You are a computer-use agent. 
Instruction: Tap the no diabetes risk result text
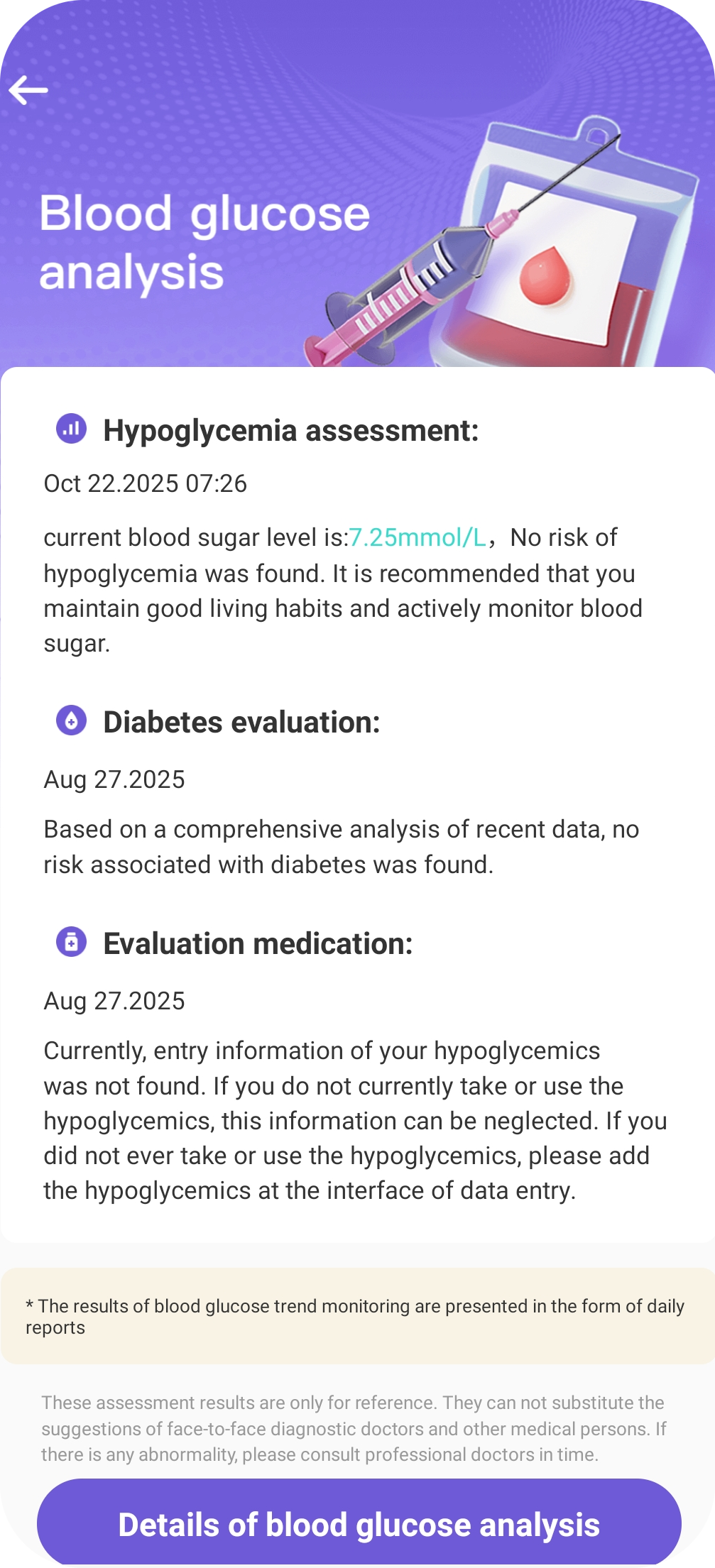tap(341, 847)
